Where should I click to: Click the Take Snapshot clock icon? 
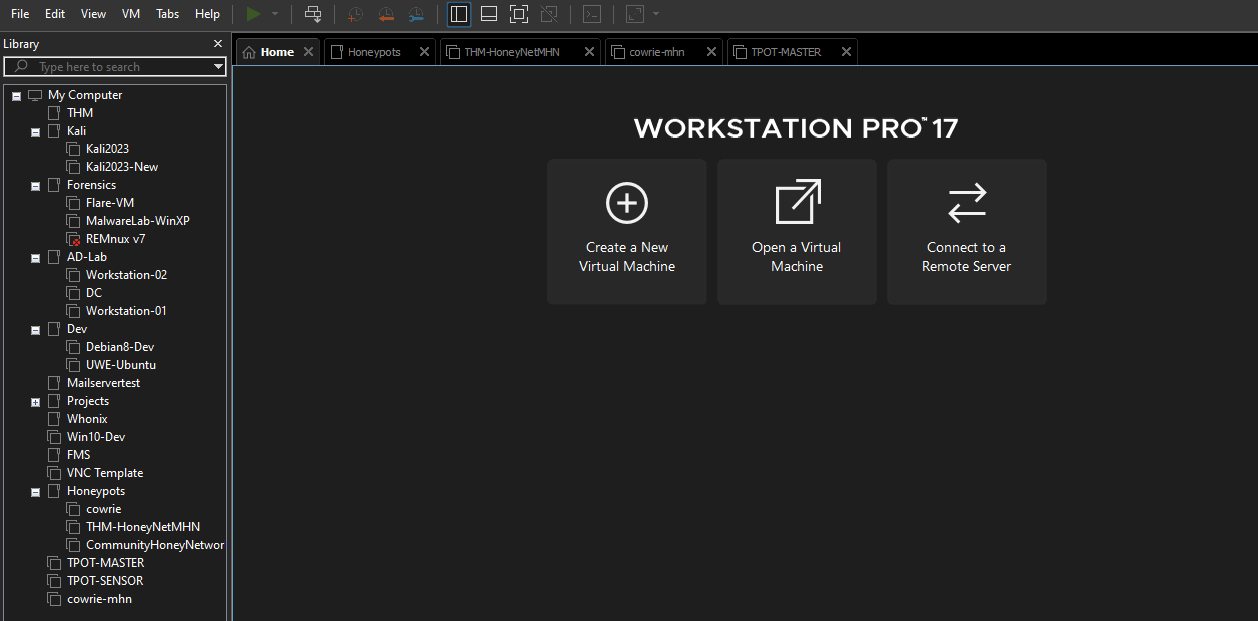(x=355, y=14)
